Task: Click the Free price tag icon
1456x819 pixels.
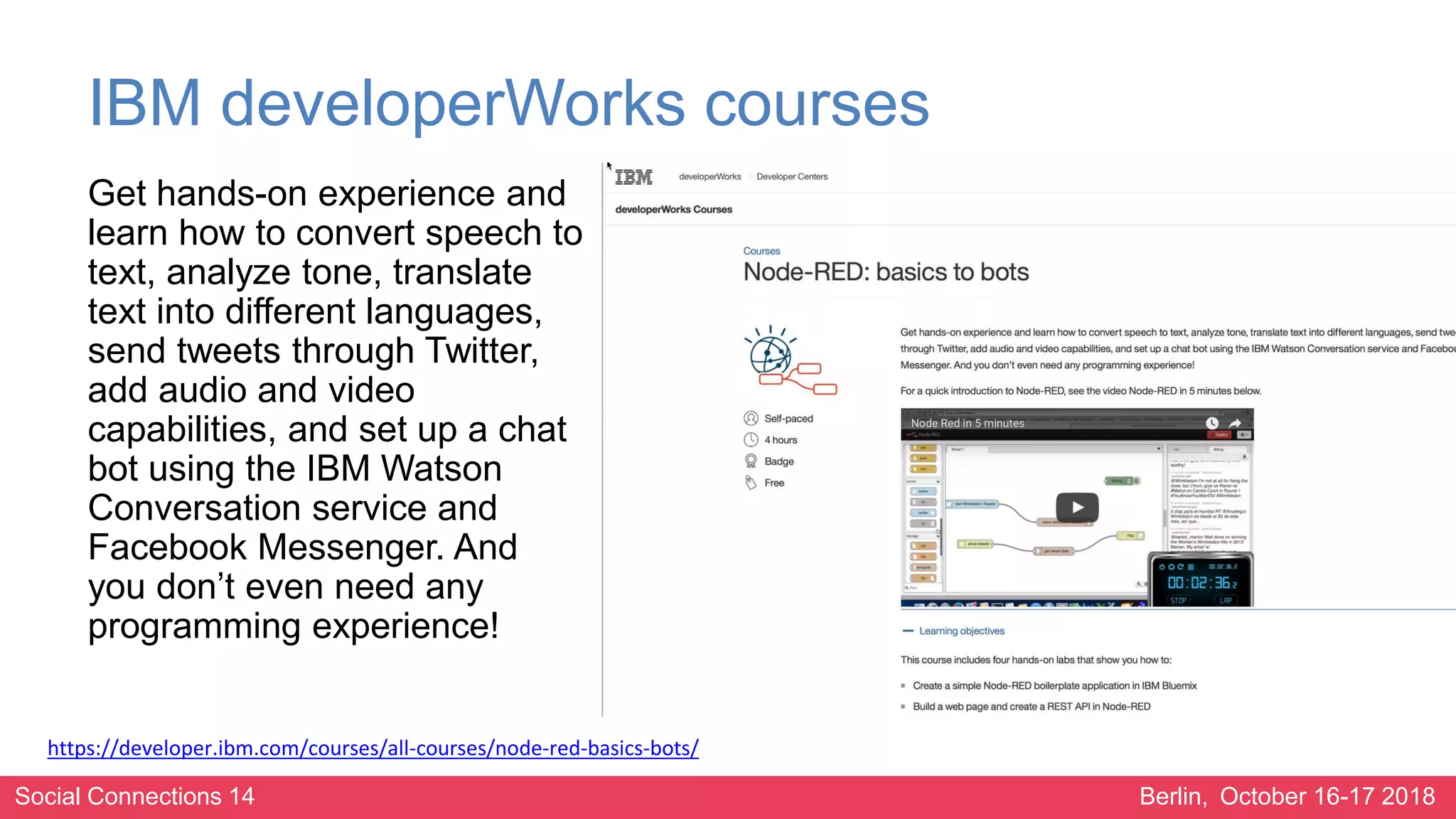Action: point(751,483)
